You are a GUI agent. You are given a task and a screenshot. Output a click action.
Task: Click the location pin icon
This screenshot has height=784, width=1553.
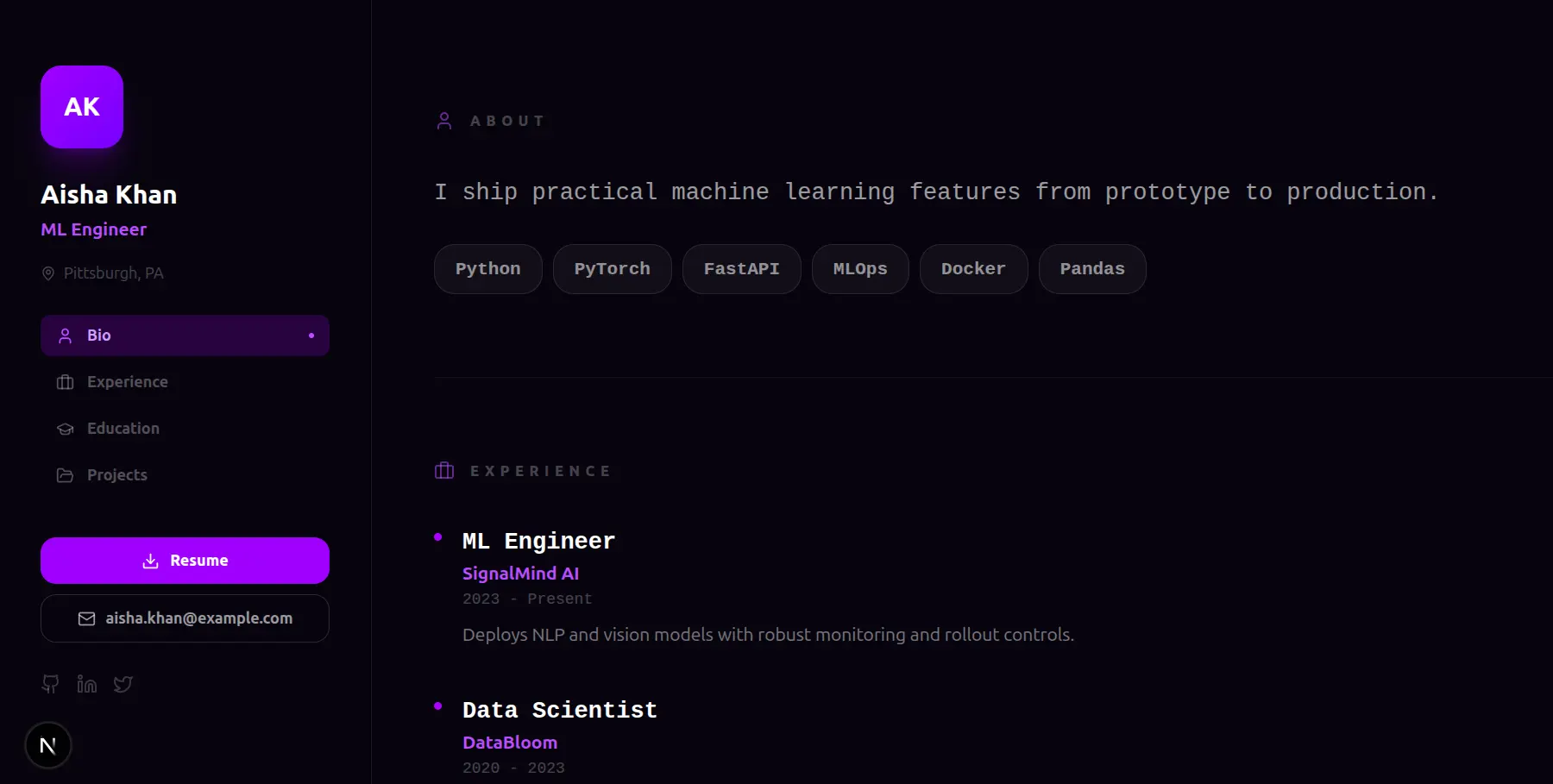point(48,273)
